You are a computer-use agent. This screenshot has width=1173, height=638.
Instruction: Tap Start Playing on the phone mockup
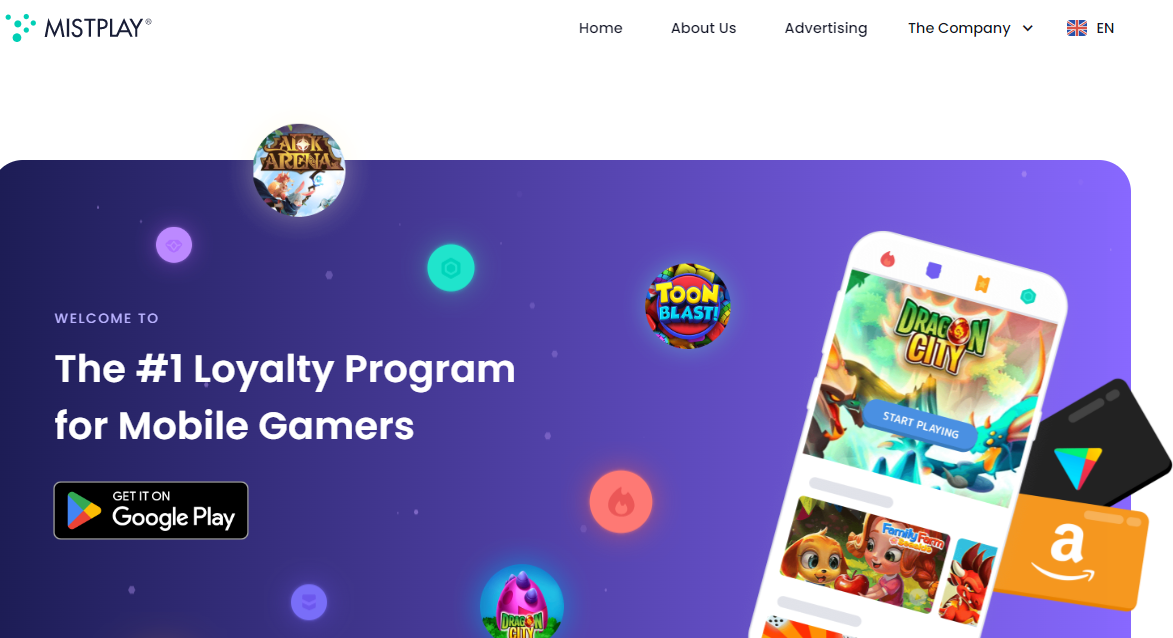920,425
